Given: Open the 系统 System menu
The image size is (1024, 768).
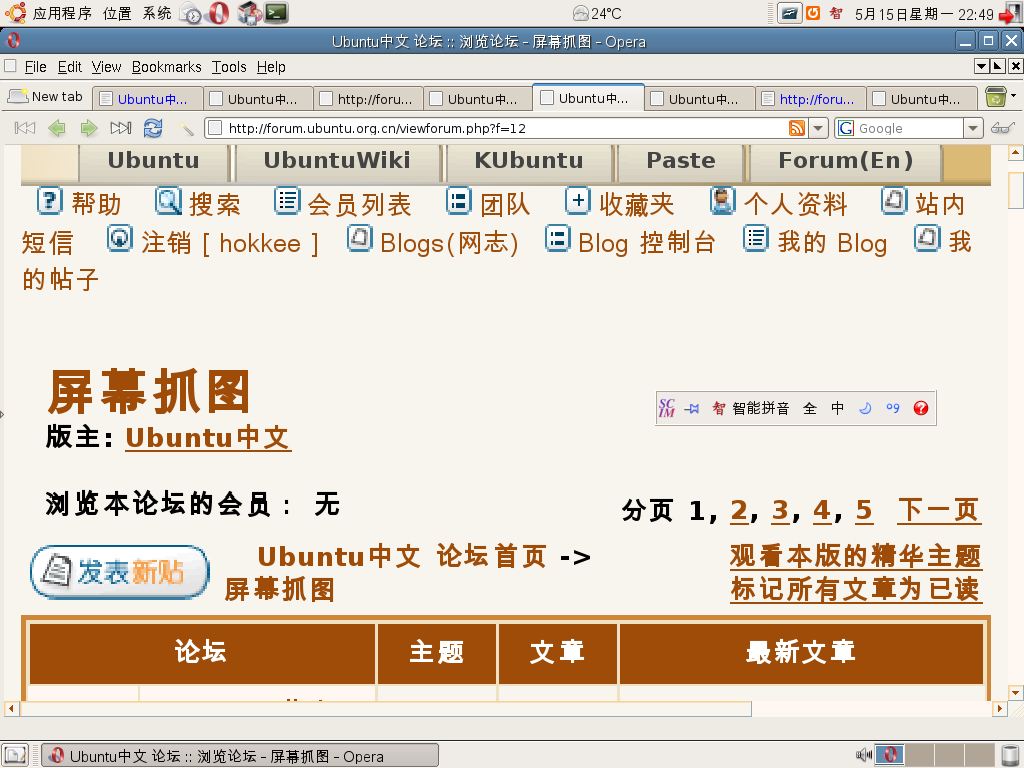Looking at the screenshot, I should (157, 13).
